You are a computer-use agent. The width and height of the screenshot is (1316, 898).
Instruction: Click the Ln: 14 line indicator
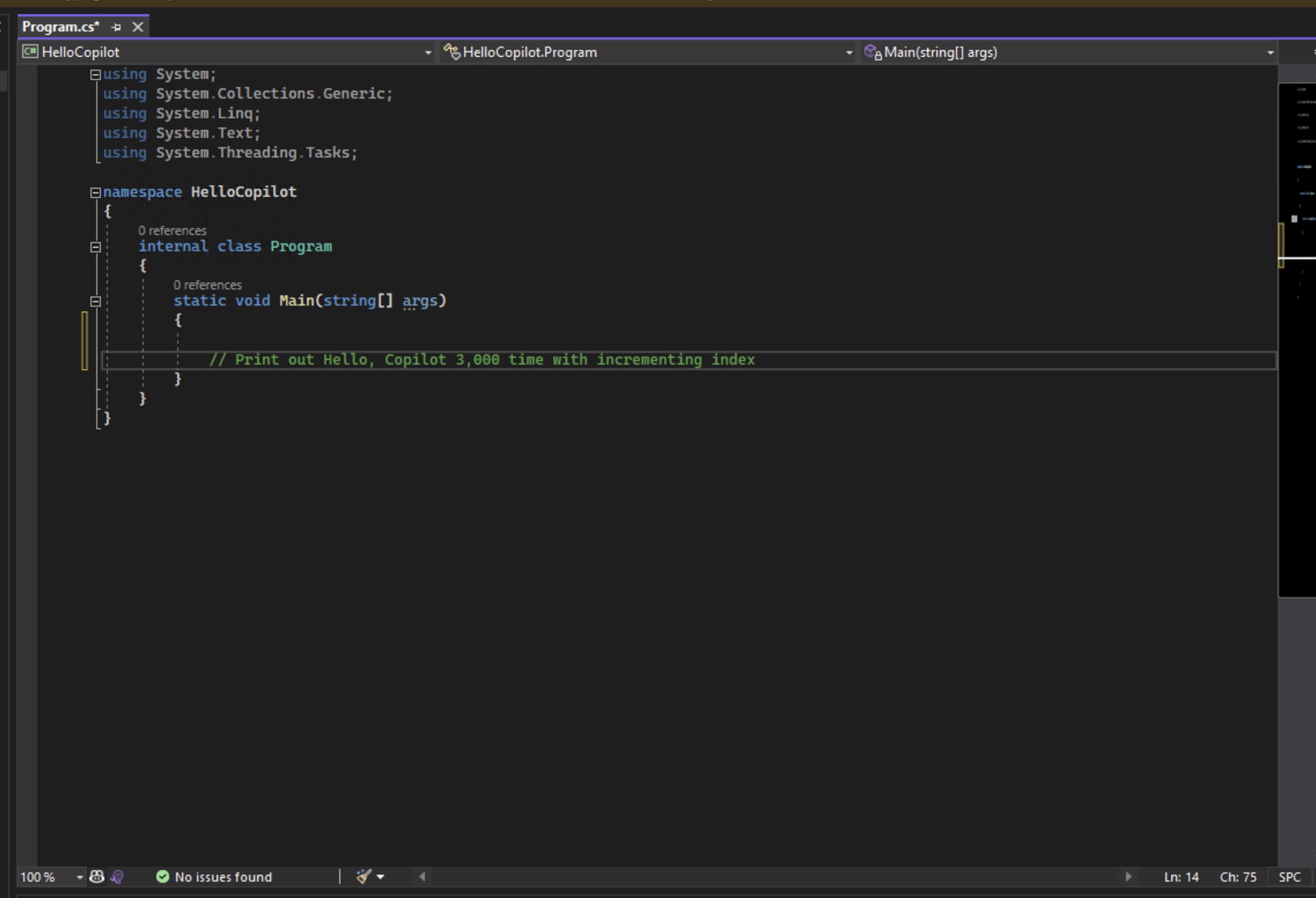1181,877
